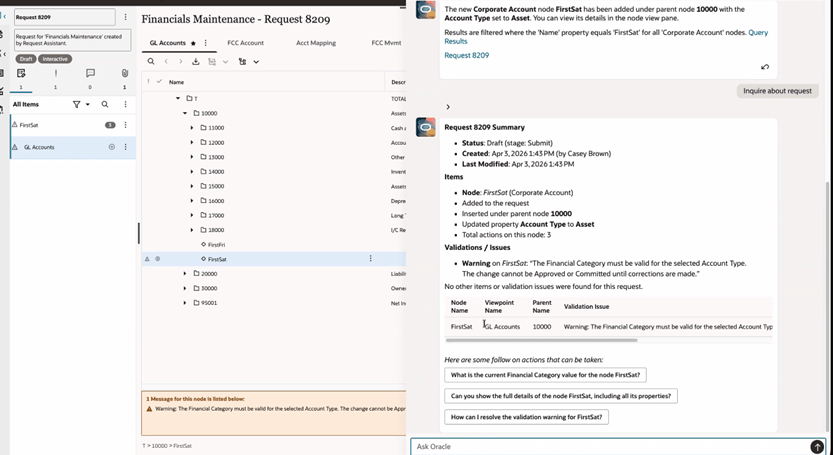Click the filter icon beside All Items
The image size is (833, 455).
tap(77, 104)
